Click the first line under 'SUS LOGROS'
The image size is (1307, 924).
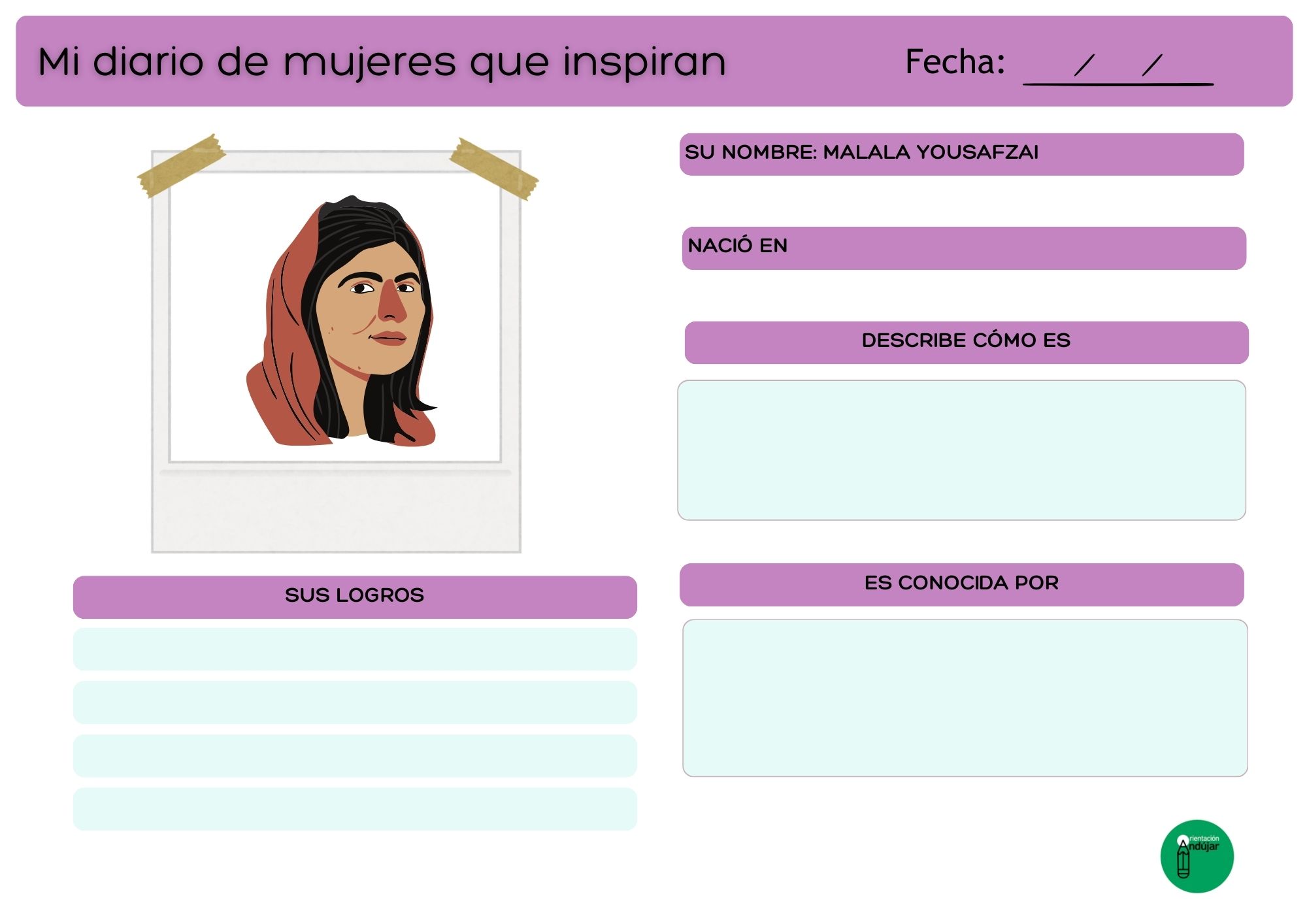[355, 650]
